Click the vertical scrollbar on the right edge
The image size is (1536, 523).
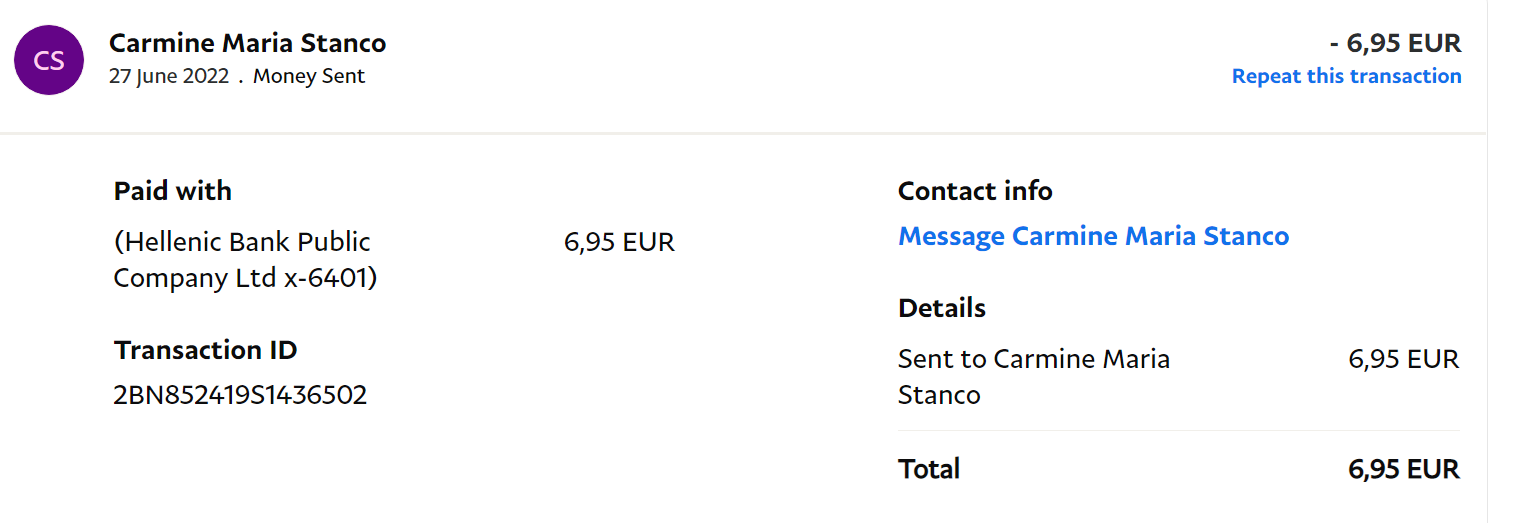(x=1511, y=261)
